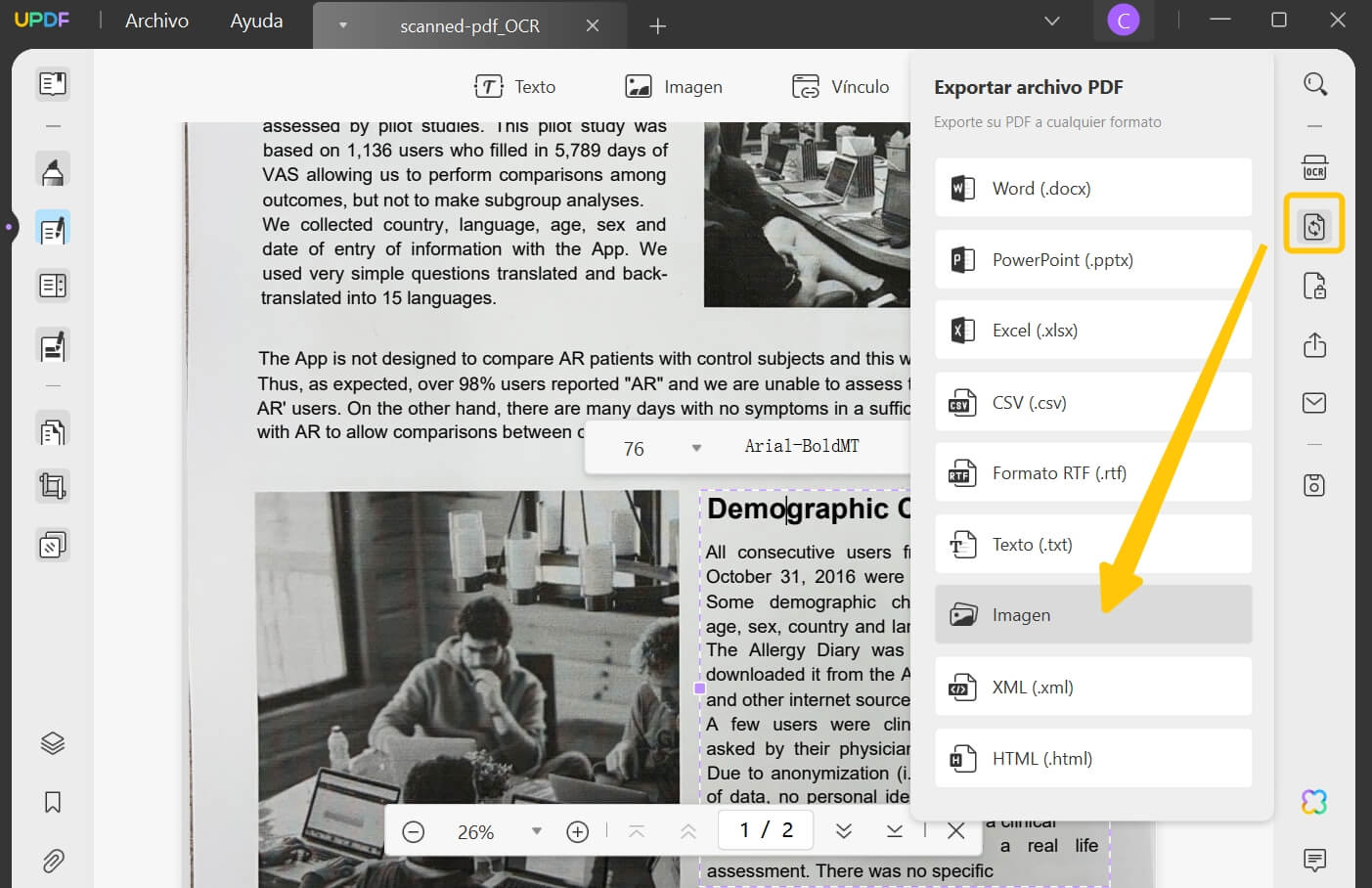Click the zoom-in plus control
Screen dimensions: 1372x888
[x=577, y=830]
